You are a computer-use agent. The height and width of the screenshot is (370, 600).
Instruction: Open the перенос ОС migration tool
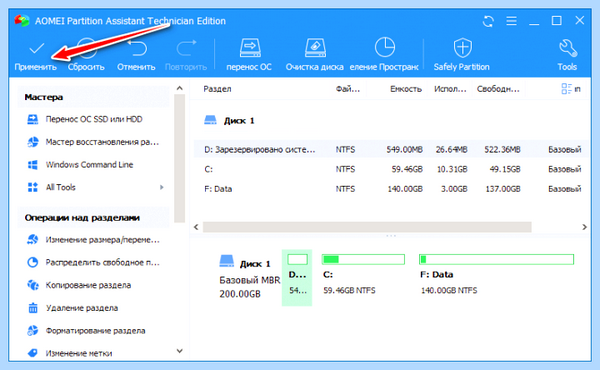click(x=249, y=55)
